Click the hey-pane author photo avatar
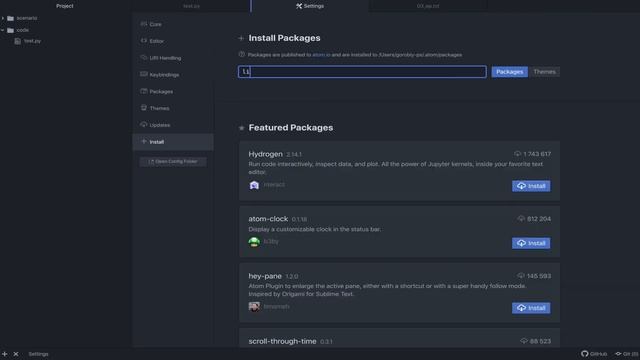Screen dimensions: 640x360 [254, 307]
